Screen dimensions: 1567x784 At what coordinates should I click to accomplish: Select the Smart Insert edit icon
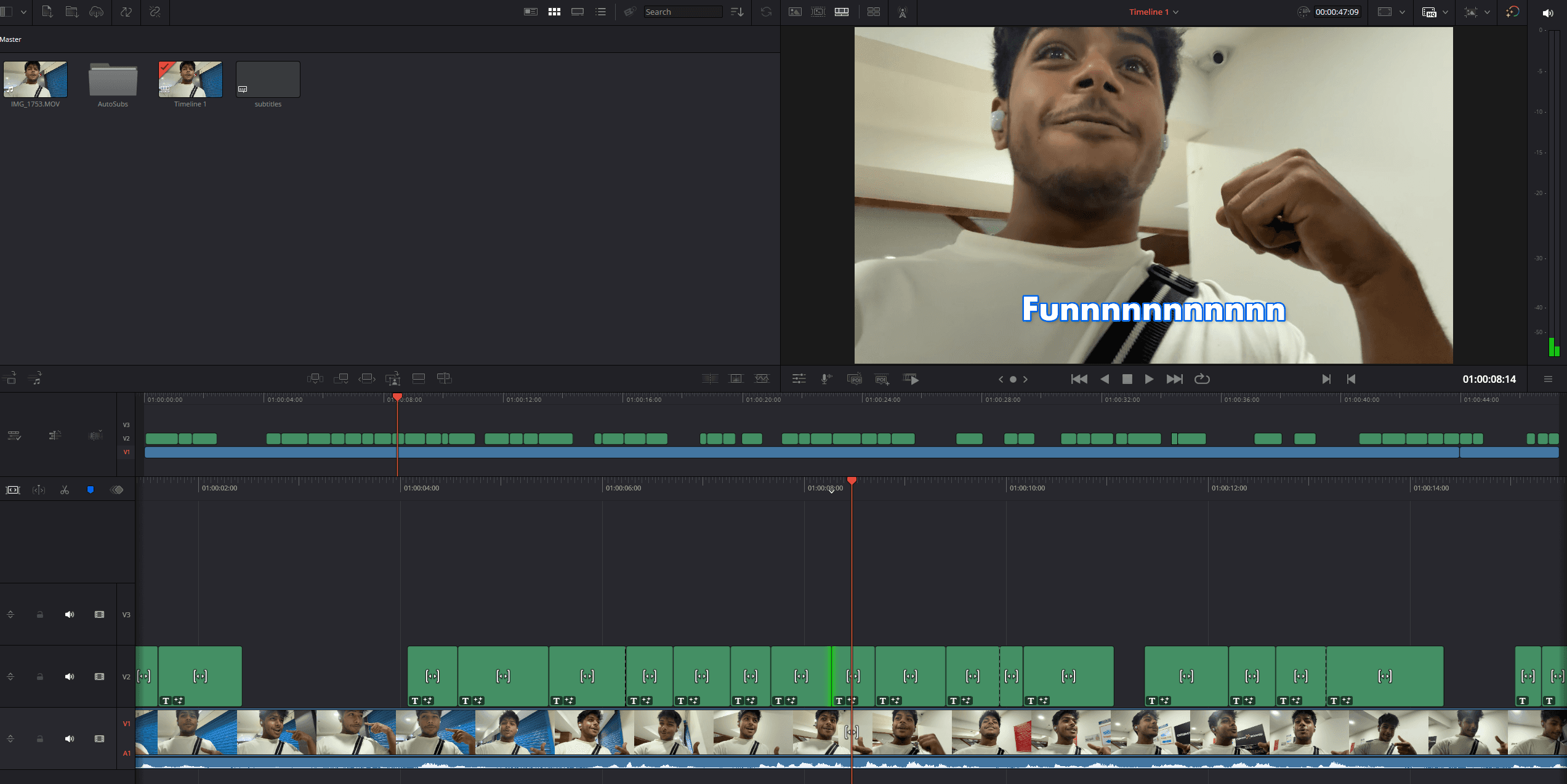click(x=315, y=378)
